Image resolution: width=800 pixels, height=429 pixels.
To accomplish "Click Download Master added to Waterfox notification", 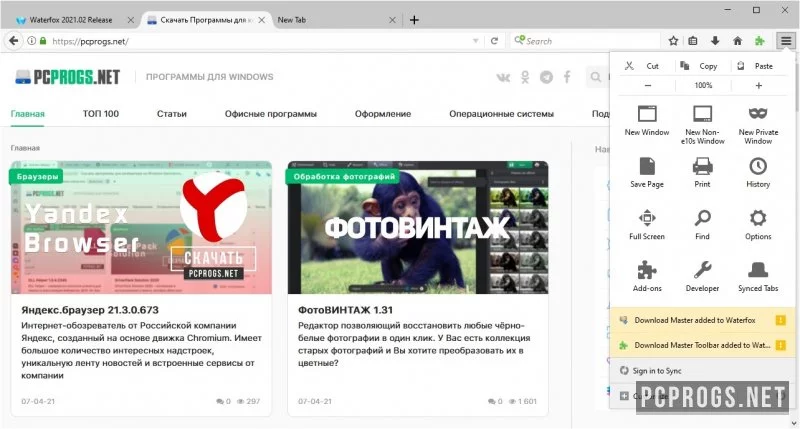I will [x=703, y=320].
